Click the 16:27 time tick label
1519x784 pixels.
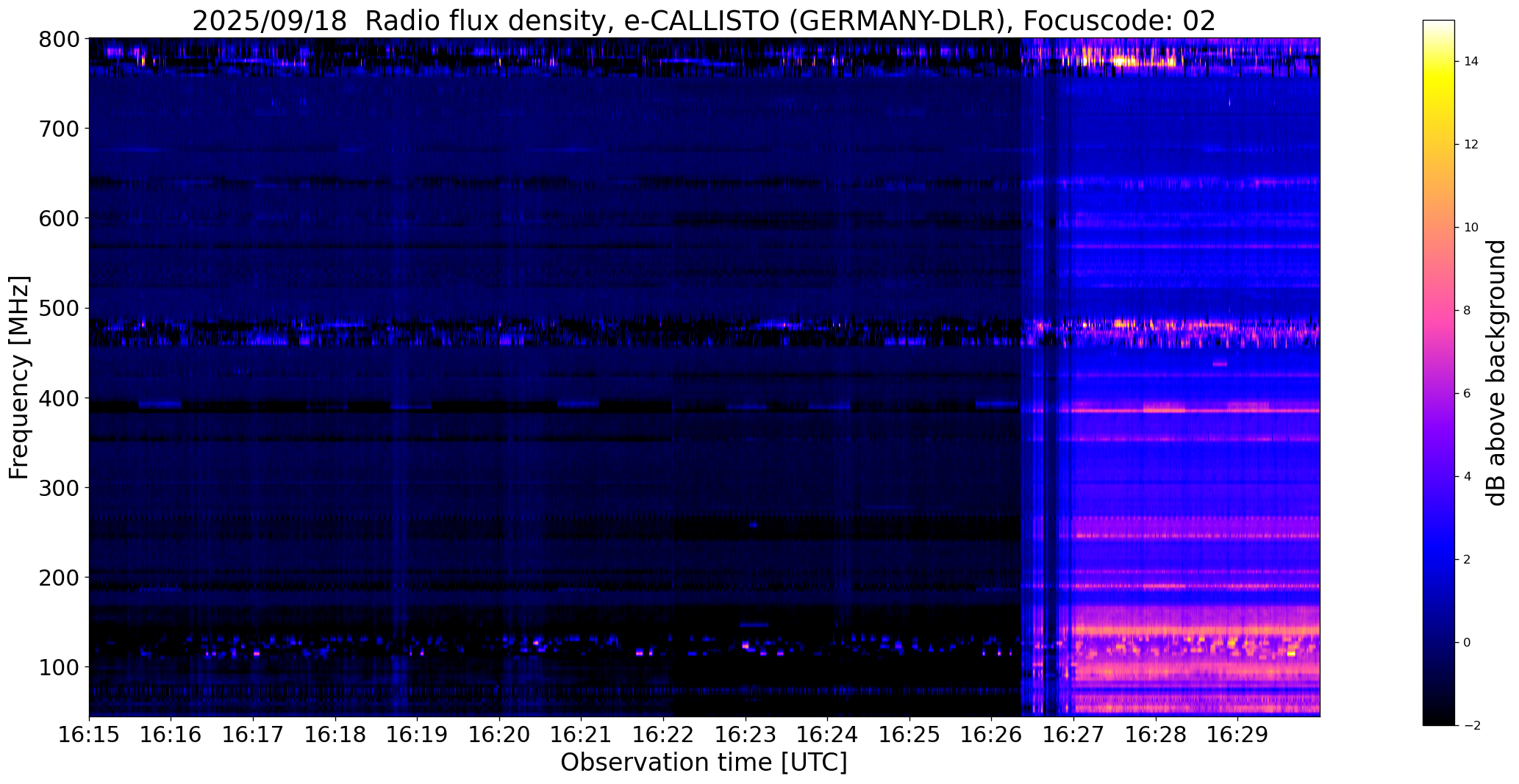pos(1073,735)
